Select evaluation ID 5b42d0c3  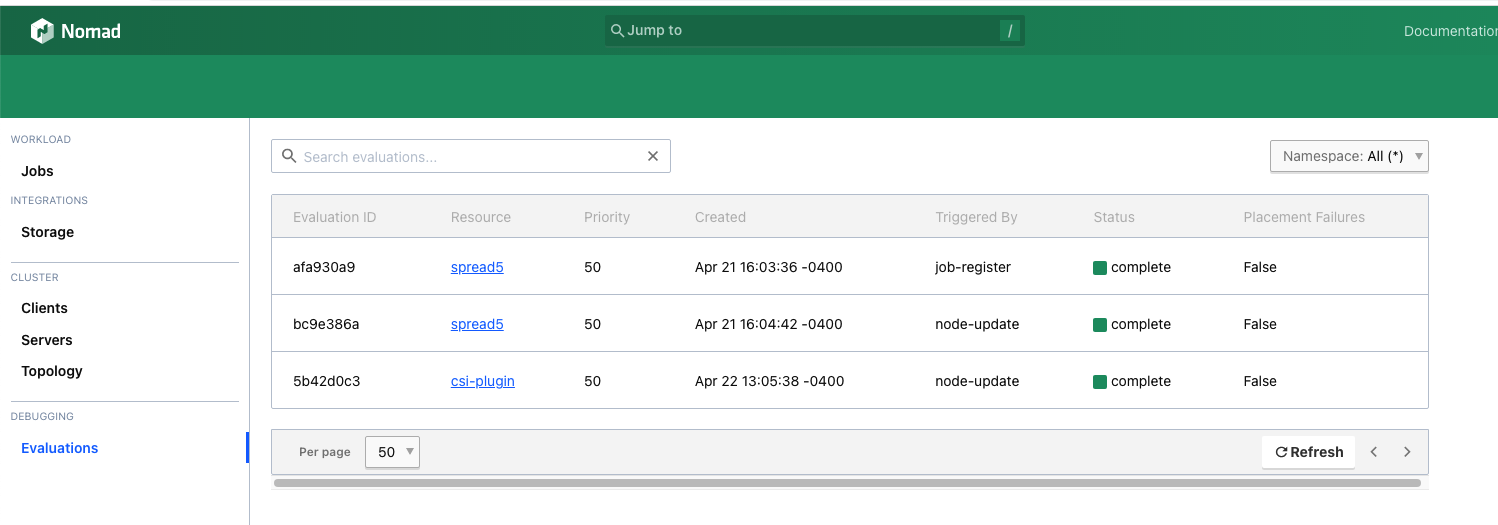[x=326, y=381]
